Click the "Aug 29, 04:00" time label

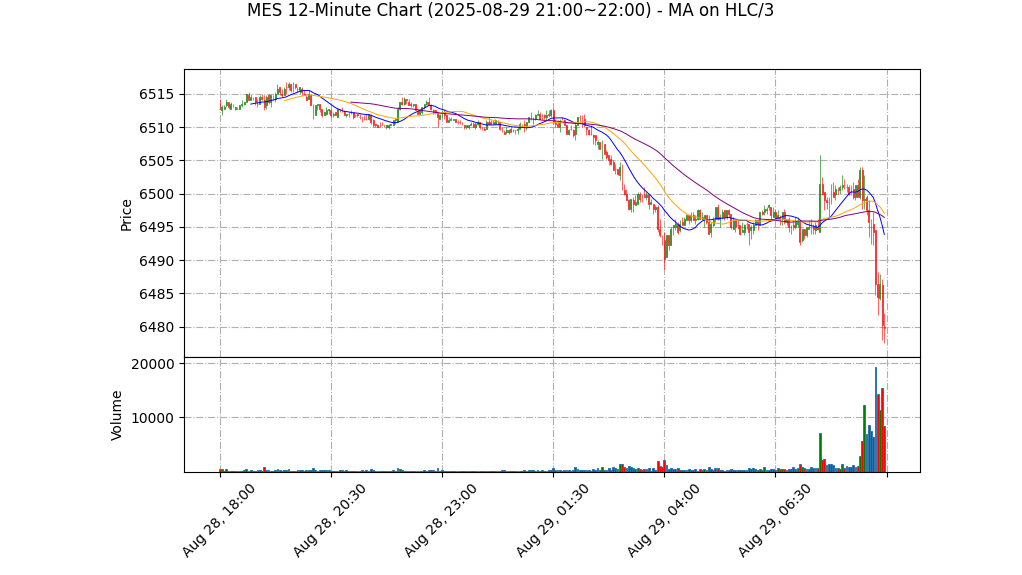[x=663, y=520]
